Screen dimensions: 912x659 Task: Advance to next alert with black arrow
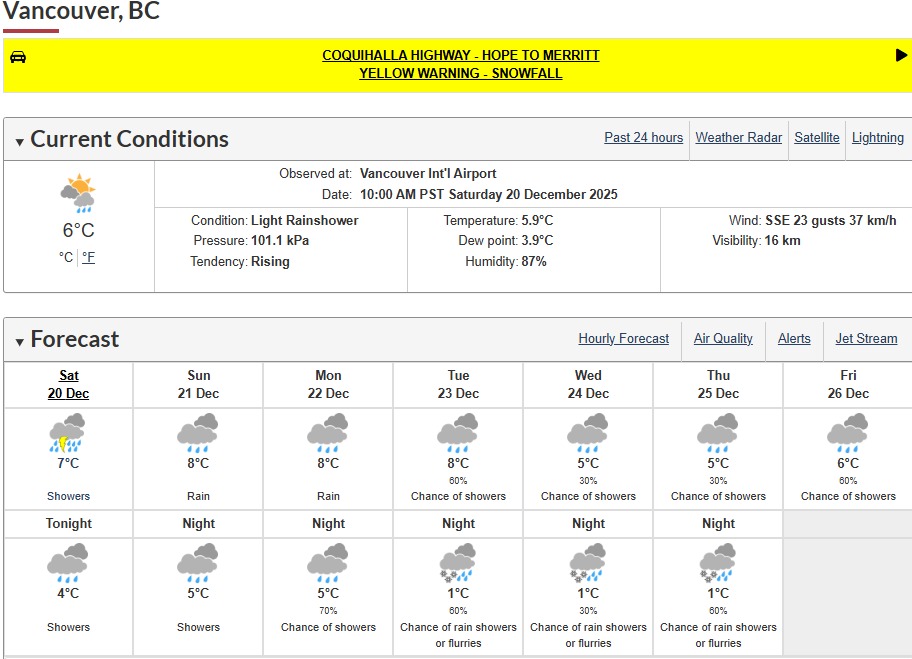901,56
